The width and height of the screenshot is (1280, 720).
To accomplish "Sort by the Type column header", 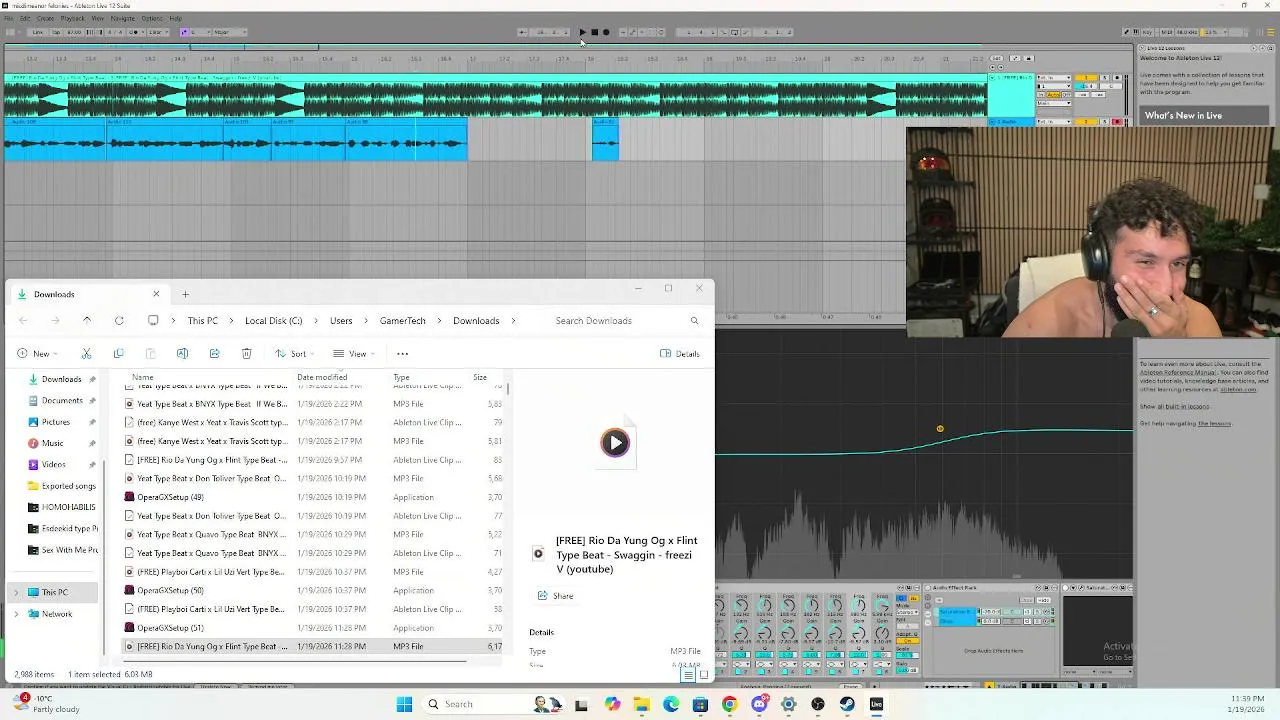I will [401, 377].
